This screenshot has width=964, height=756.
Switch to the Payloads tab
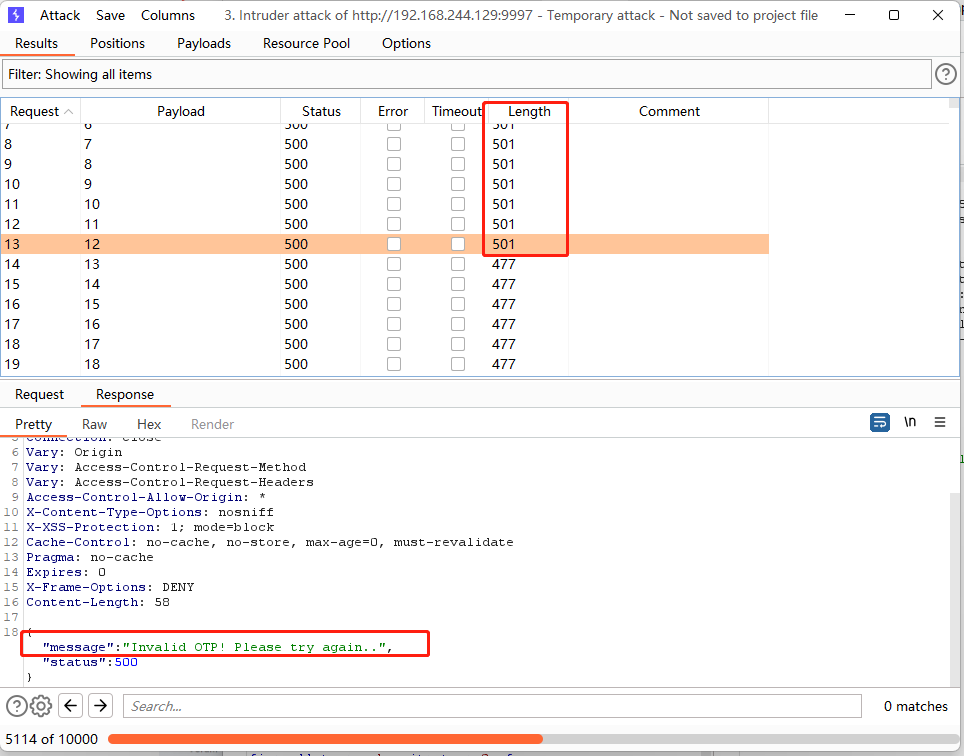(x=204, y=43)
